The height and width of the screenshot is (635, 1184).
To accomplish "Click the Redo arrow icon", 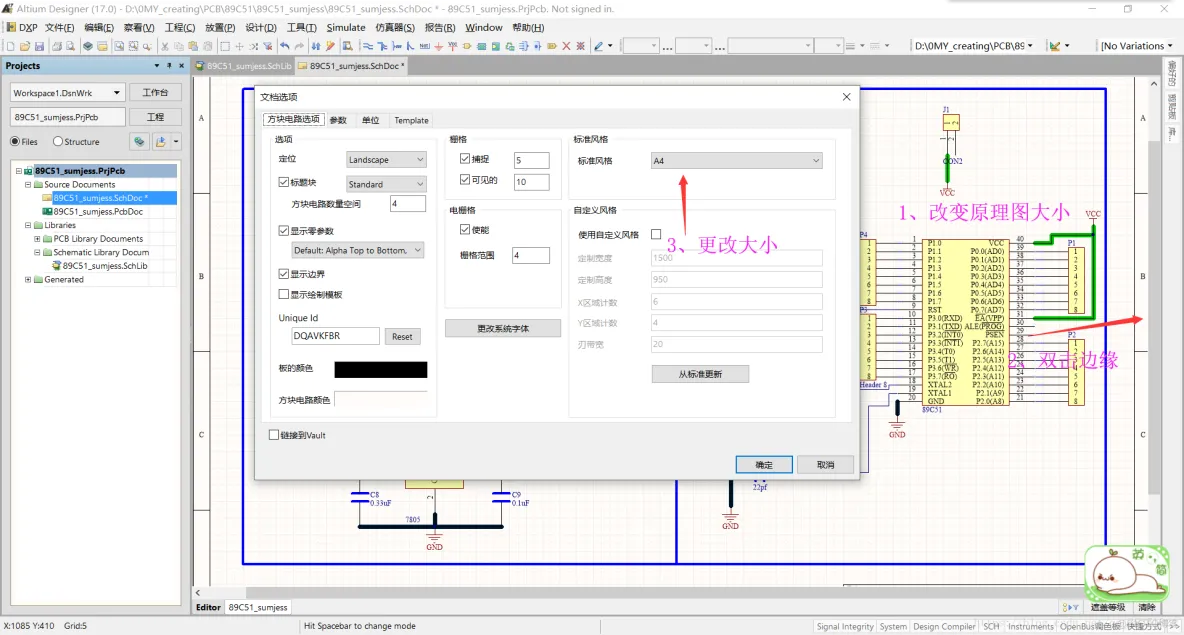I will 299,46.
